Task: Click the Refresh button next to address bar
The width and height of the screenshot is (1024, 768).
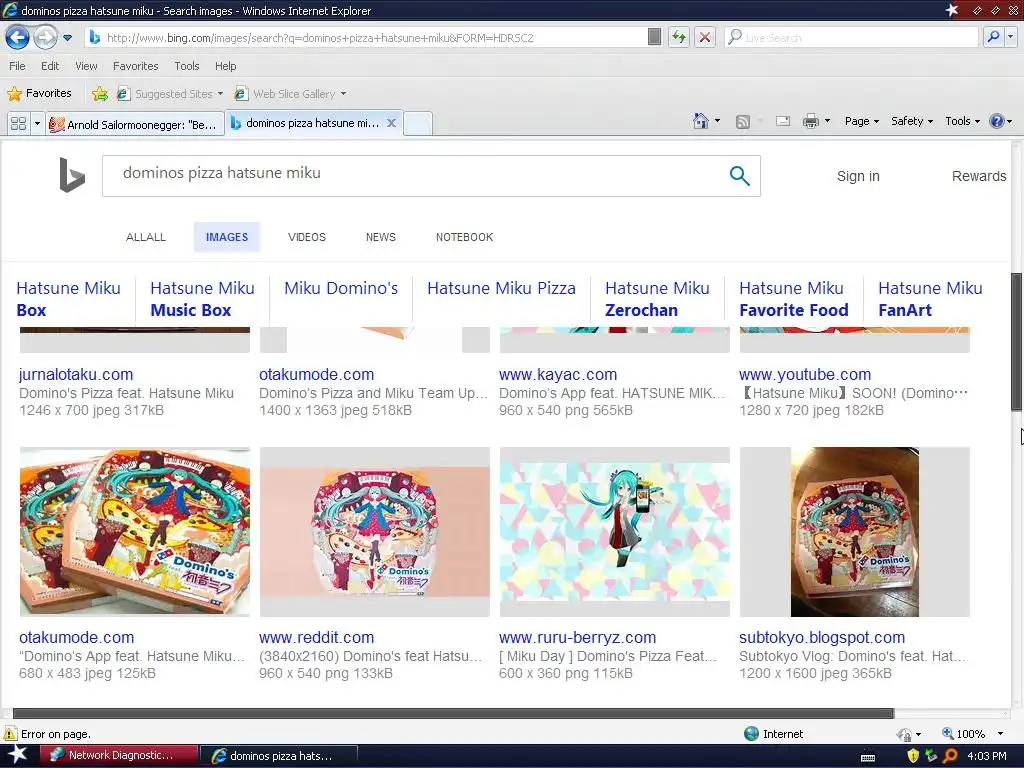Action: [x=679, y=37]
